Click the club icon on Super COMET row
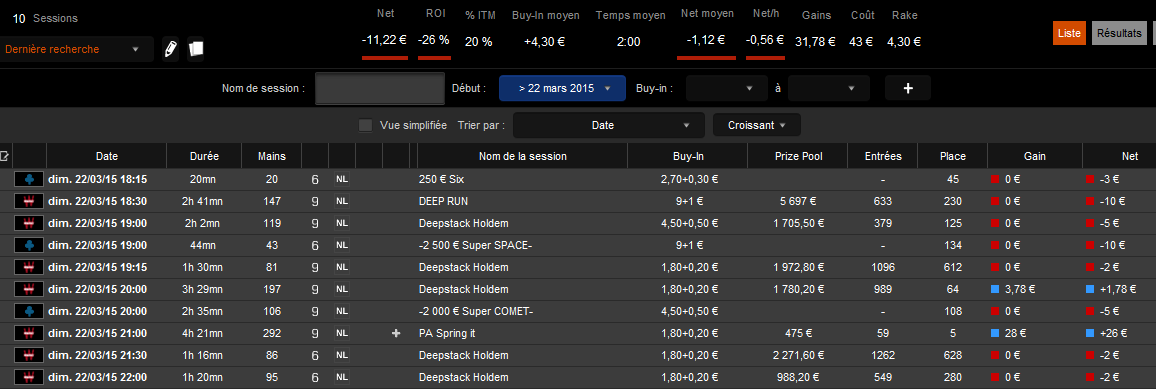 tap(29, 312)
